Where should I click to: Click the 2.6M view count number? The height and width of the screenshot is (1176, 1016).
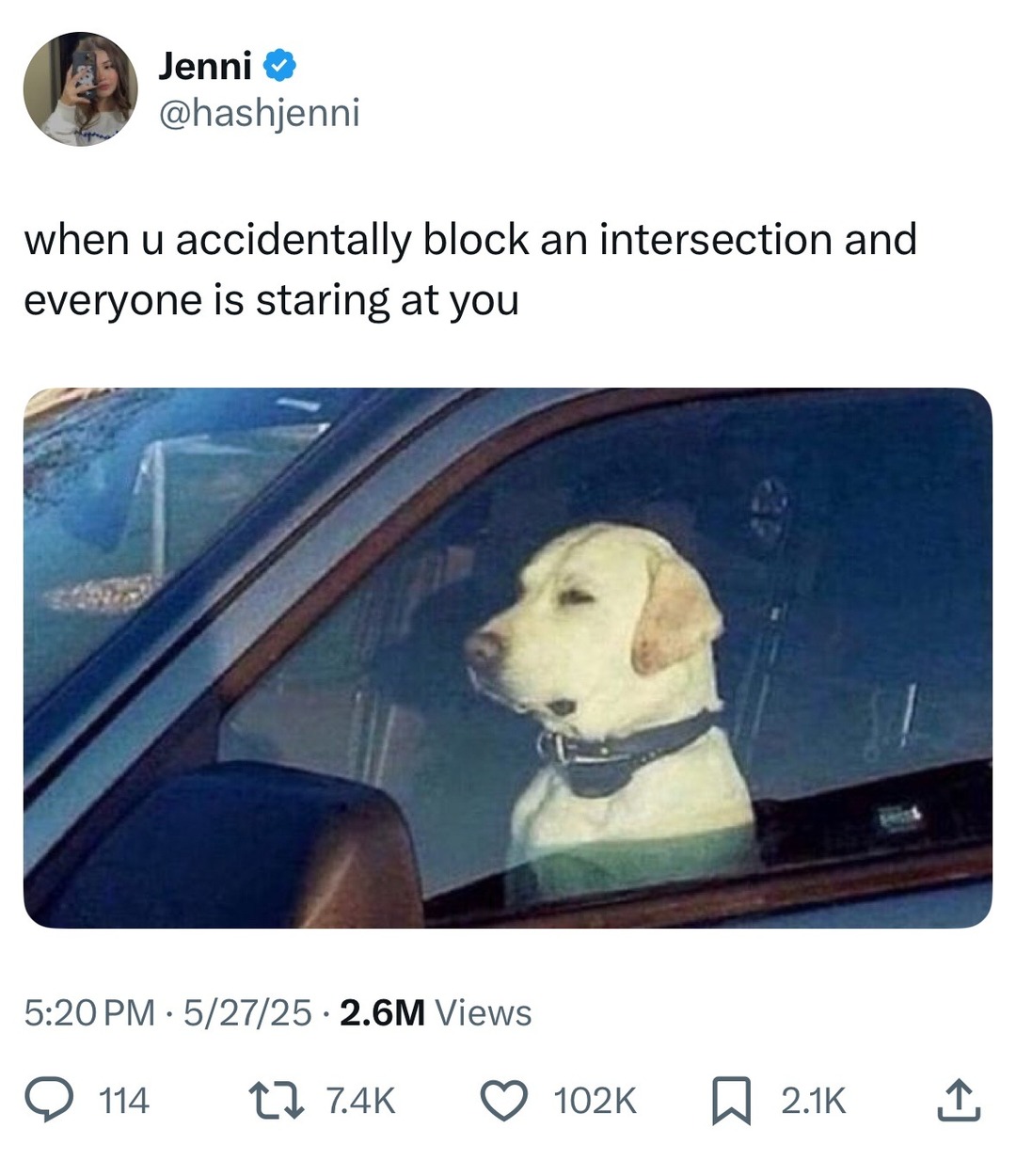tap(383, 1013)
